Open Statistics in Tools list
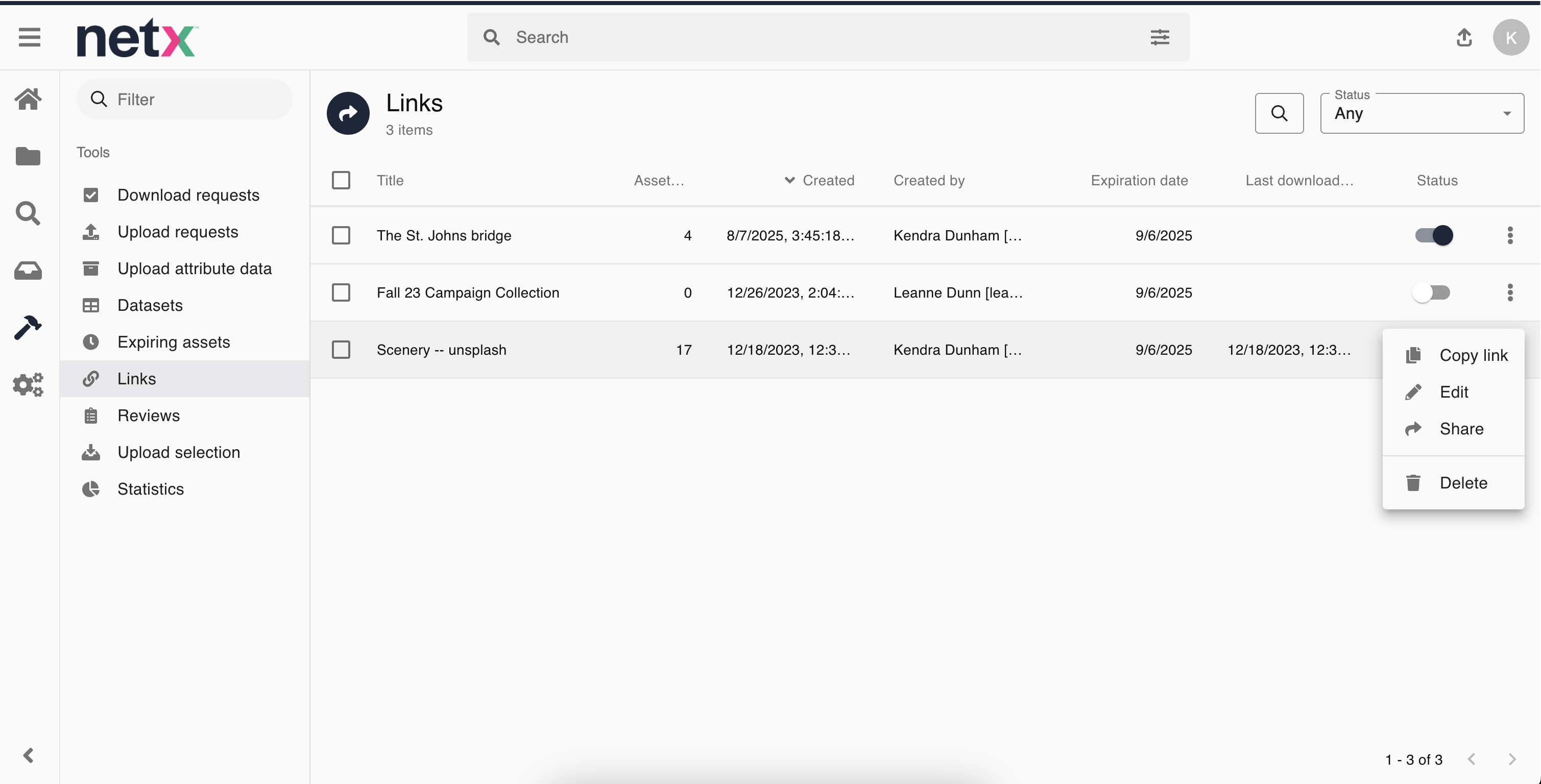1541x784 pixels. (150, 489)
